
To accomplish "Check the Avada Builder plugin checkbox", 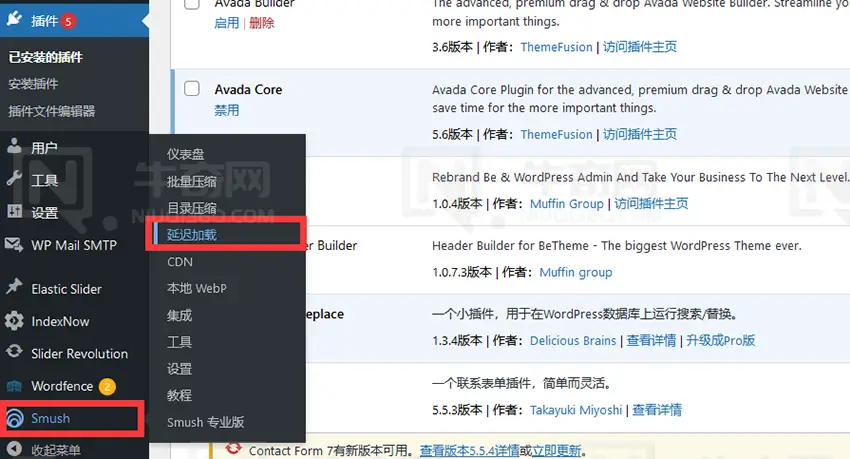I will (x=192, y=3).
